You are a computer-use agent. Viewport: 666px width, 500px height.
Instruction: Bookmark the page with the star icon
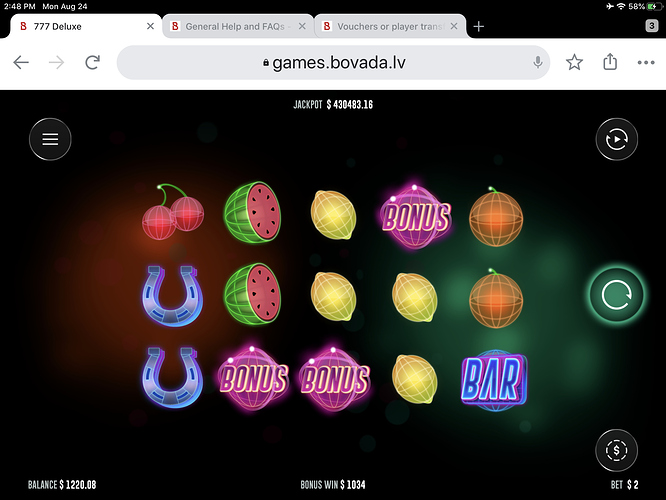(x=574, y=62)
